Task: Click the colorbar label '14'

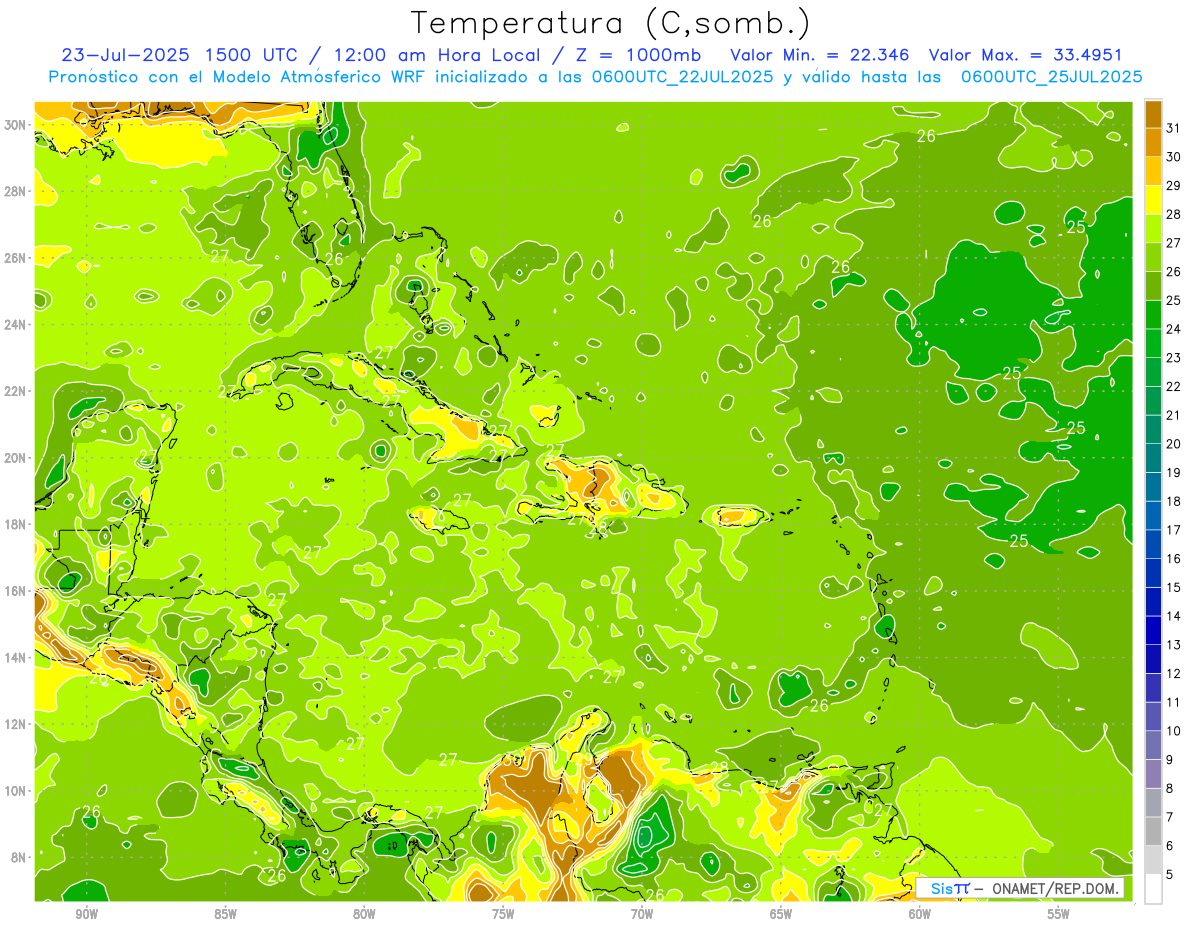Action: pos(1173,617)
